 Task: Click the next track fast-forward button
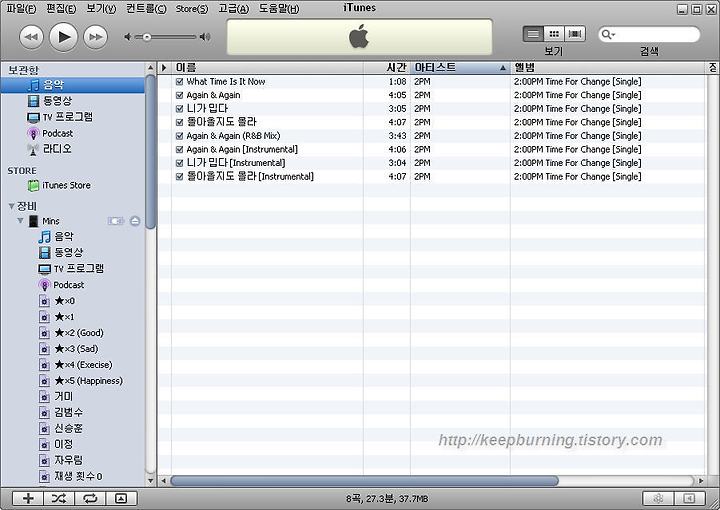point(96,37)
